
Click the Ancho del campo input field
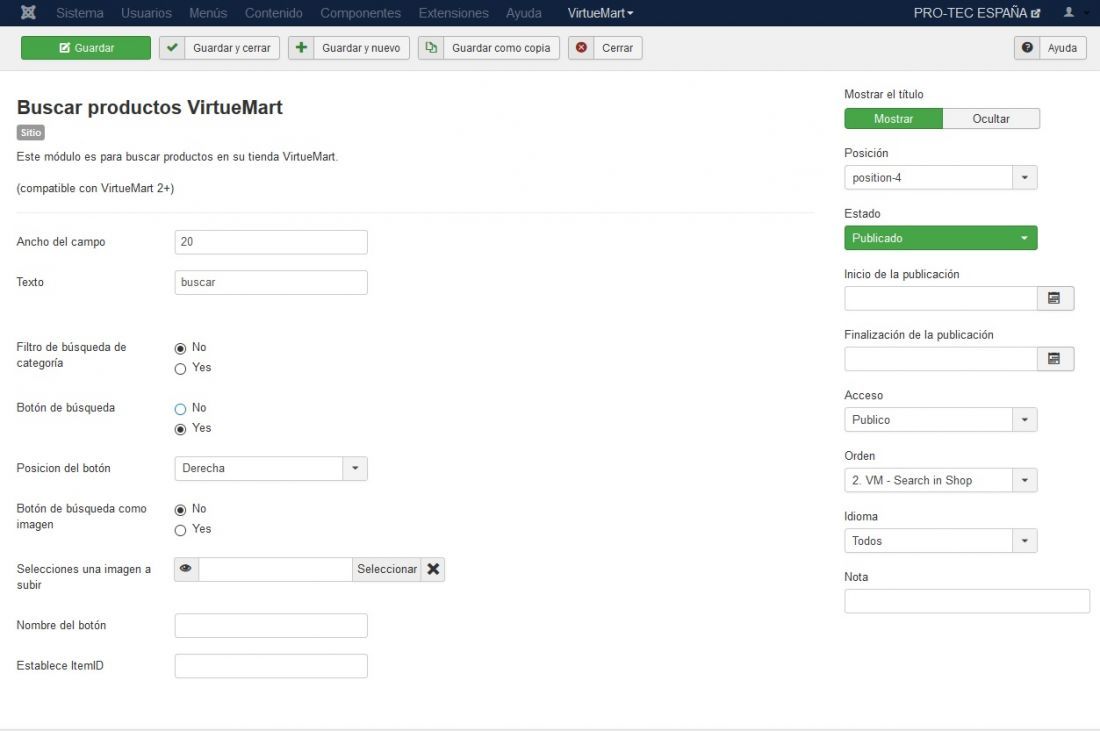[x=271, y=242]
